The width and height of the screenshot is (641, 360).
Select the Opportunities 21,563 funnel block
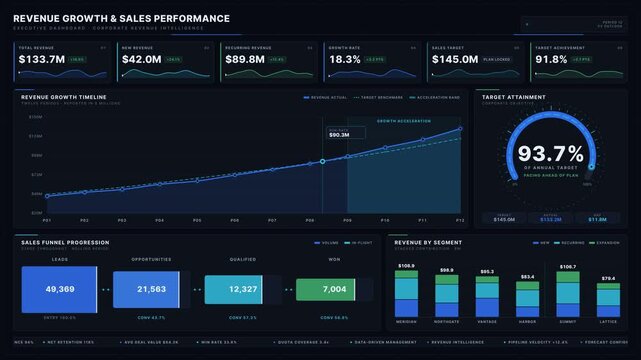[x=146, y=289]
